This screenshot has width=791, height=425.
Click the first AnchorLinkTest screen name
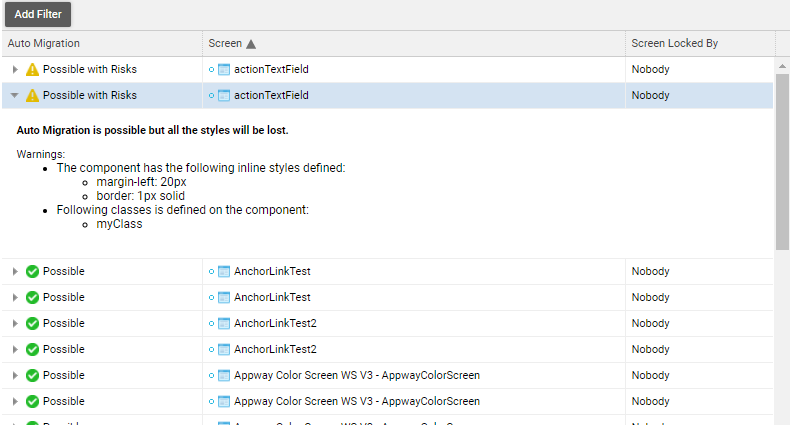pyautogui.click(x=272, y=272)
